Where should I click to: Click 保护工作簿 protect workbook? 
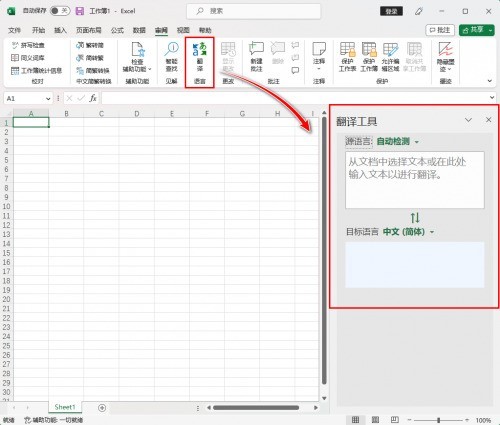(369, 57)
